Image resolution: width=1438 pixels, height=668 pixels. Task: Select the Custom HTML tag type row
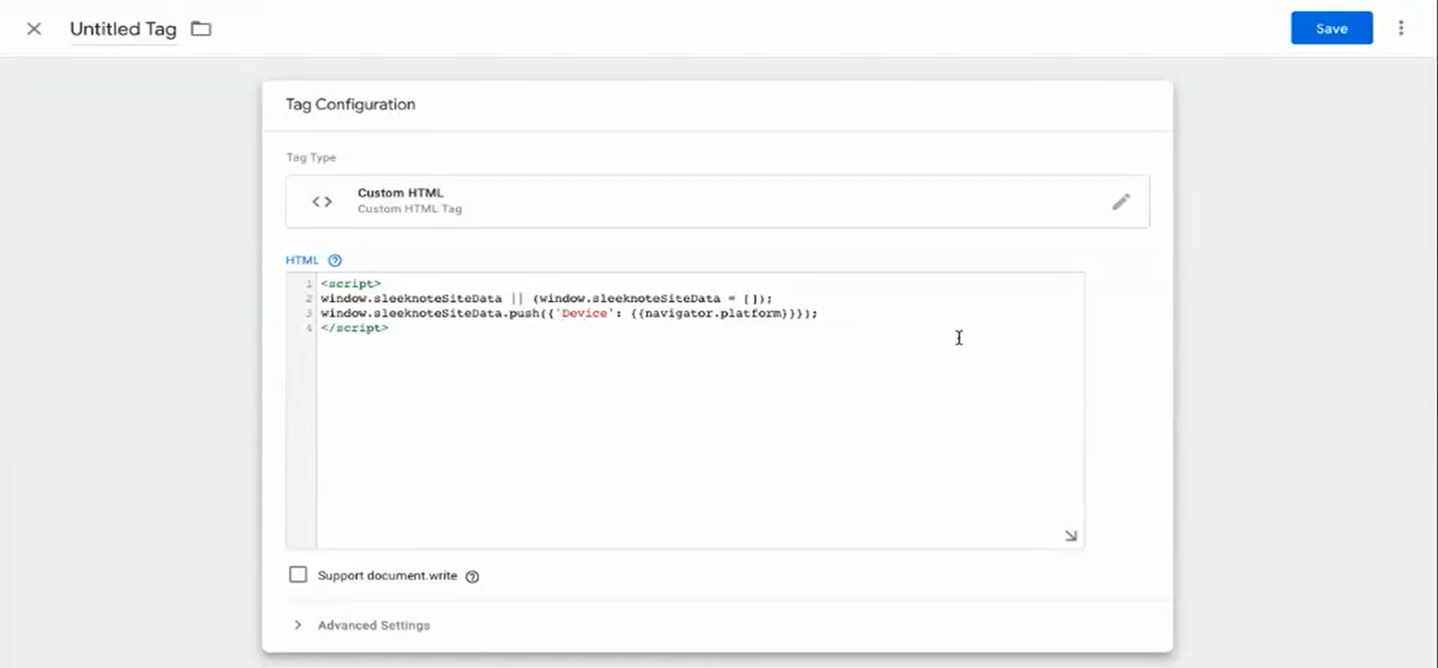(x=717, y=202)
